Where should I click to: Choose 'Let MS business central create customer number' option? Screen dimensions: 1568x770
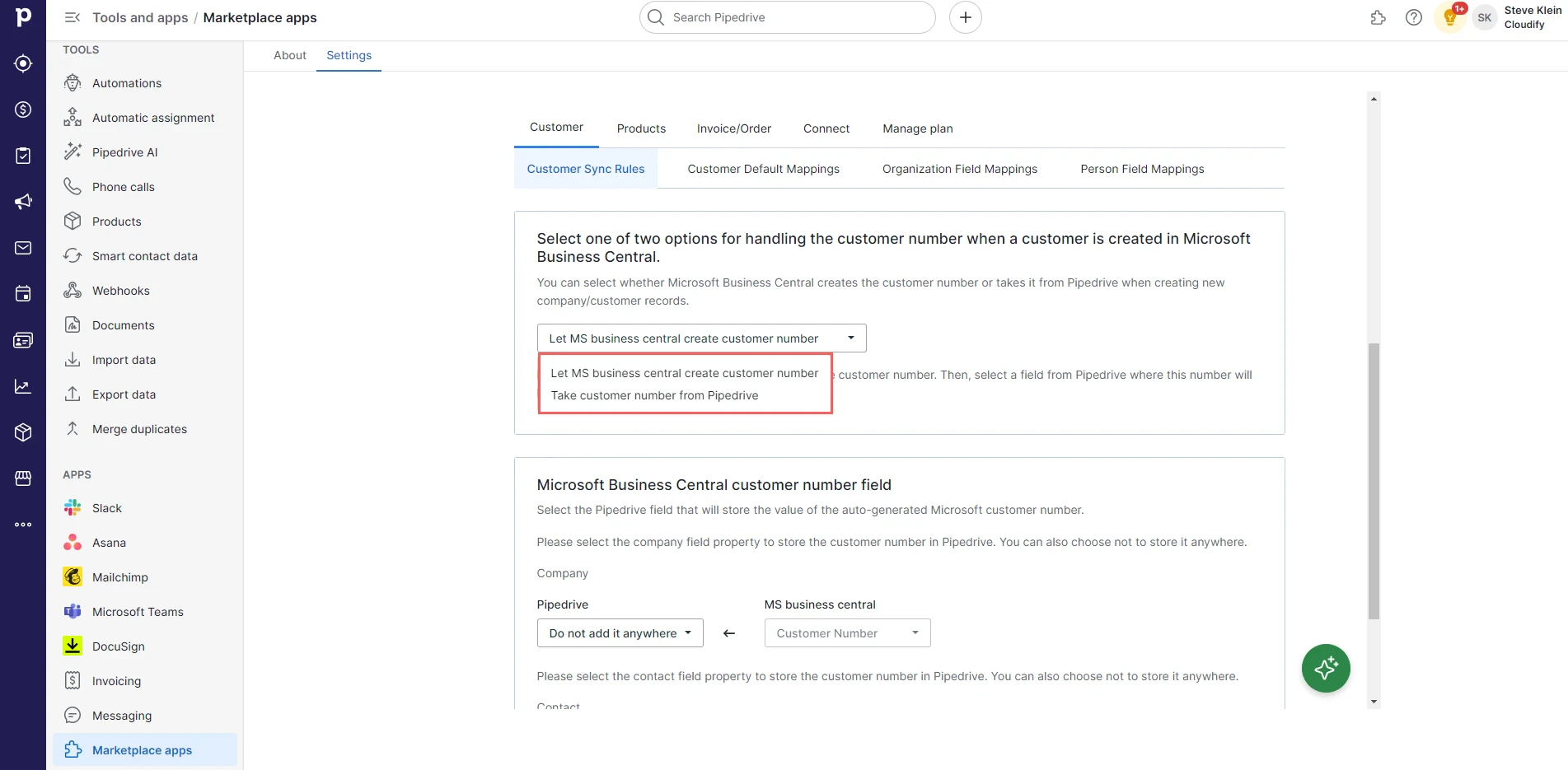[685, 373]
